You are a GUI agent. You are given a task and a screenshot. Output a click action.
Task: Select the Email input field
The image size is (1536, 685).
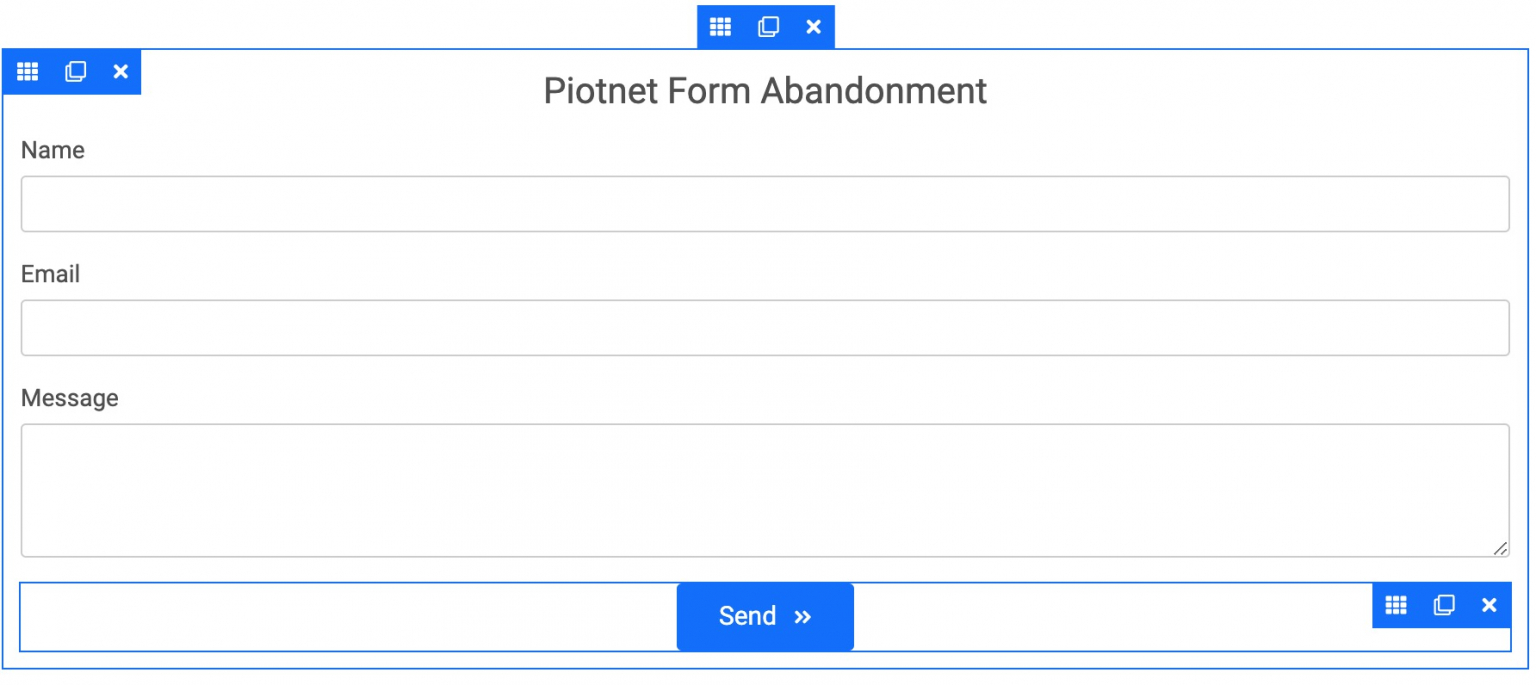[x=765, y=327]
